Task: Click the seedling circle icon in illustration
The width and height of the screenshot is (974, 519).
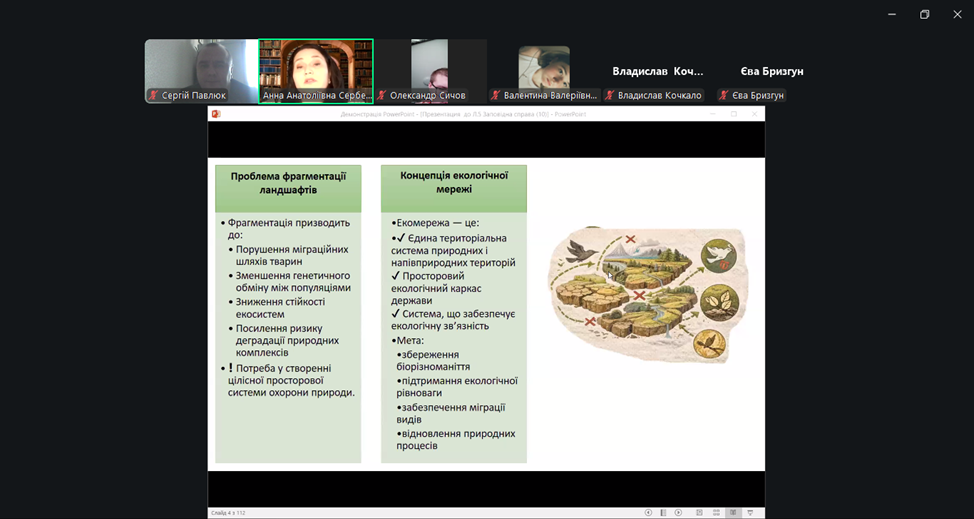Action: point(719,303)
